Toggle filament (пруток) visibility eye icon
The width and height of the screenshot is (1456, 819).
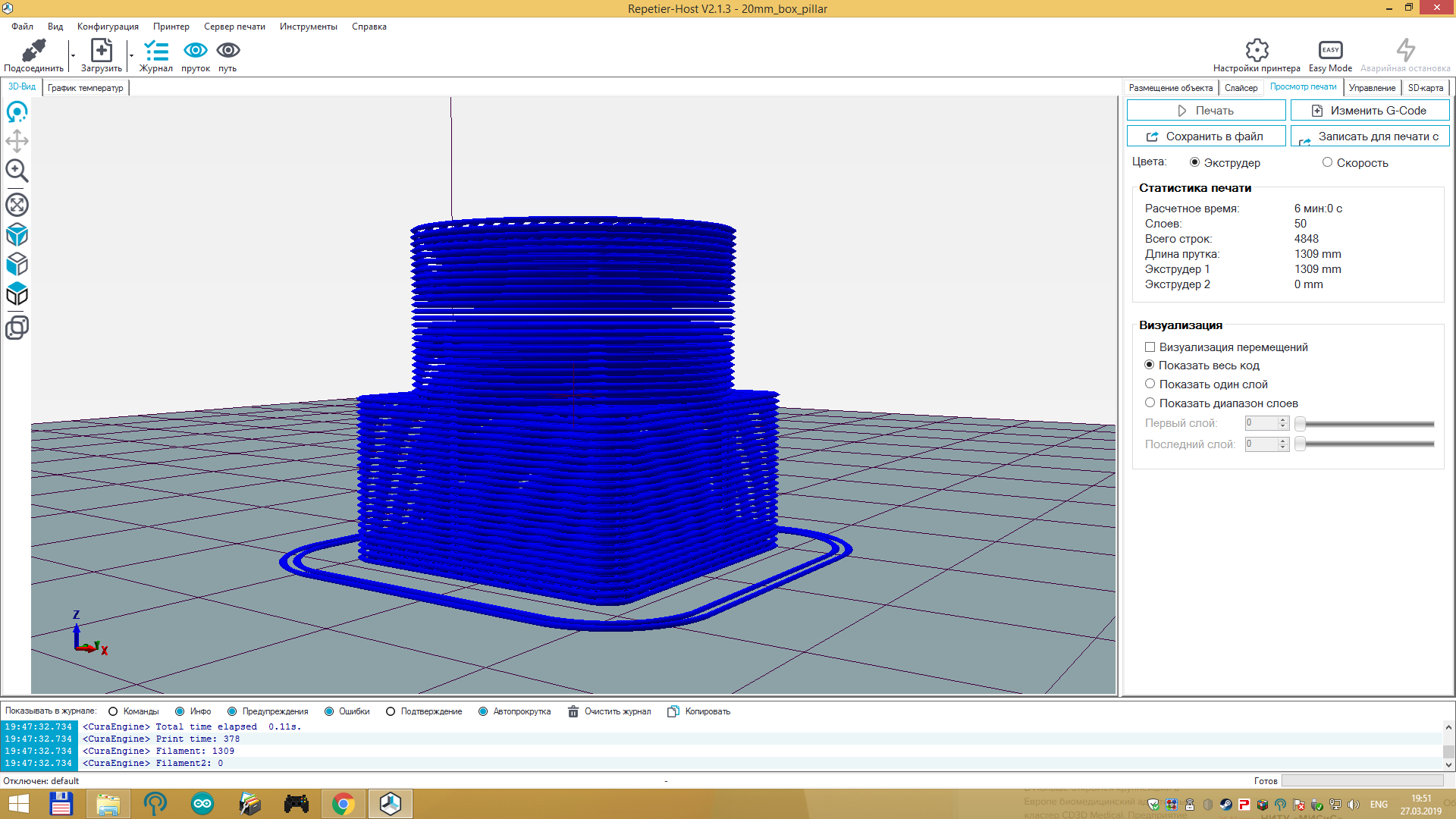(x=195, y=51)
